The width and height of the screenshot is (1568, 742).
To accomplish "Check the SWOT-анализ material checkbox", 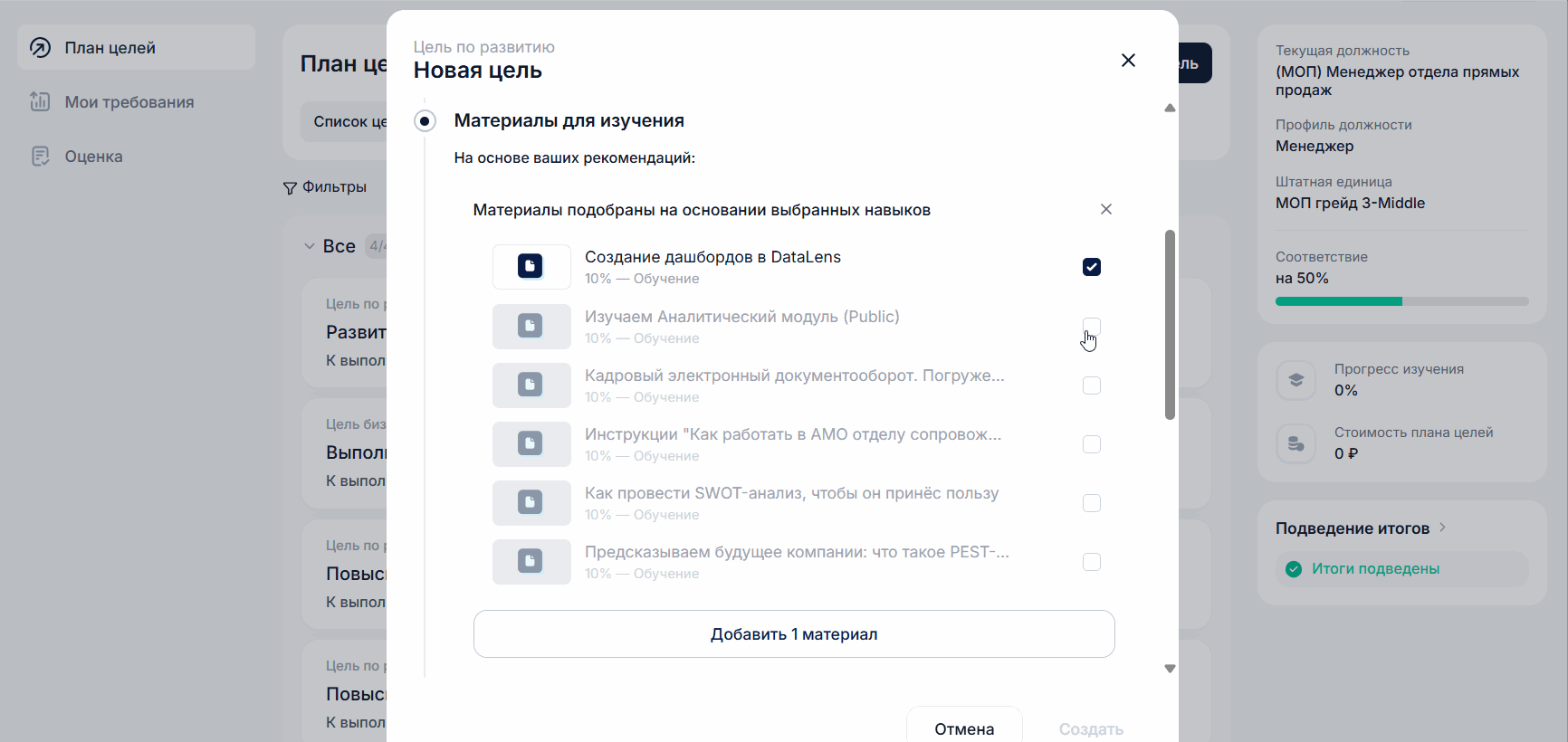I will (x=1092, y=503).
